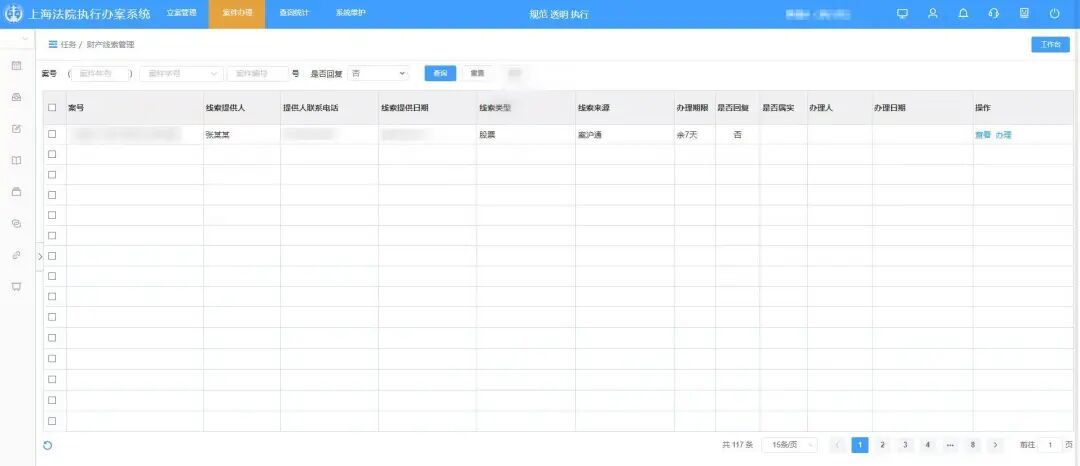The image size is (1080, 466).
Task: Click the 查询 search button
Action: tap(440, 74)
